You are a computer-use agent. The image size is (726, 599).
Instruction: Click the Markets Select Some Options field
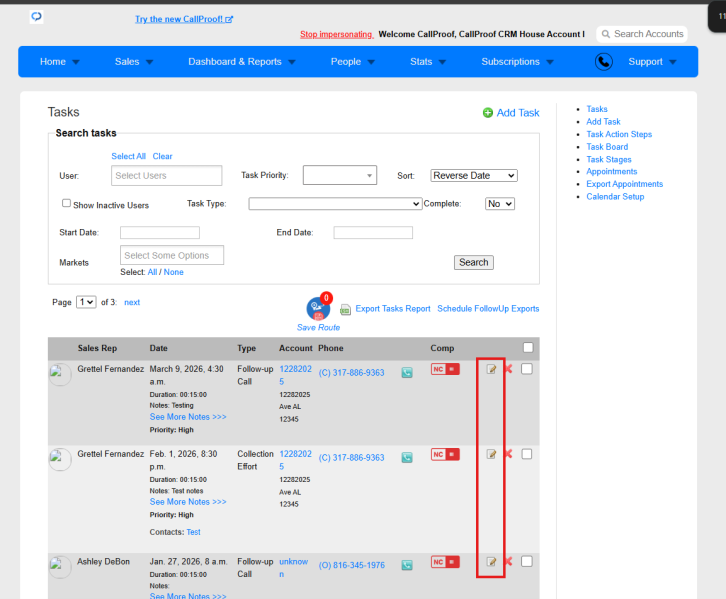click(x=172, y=255)
